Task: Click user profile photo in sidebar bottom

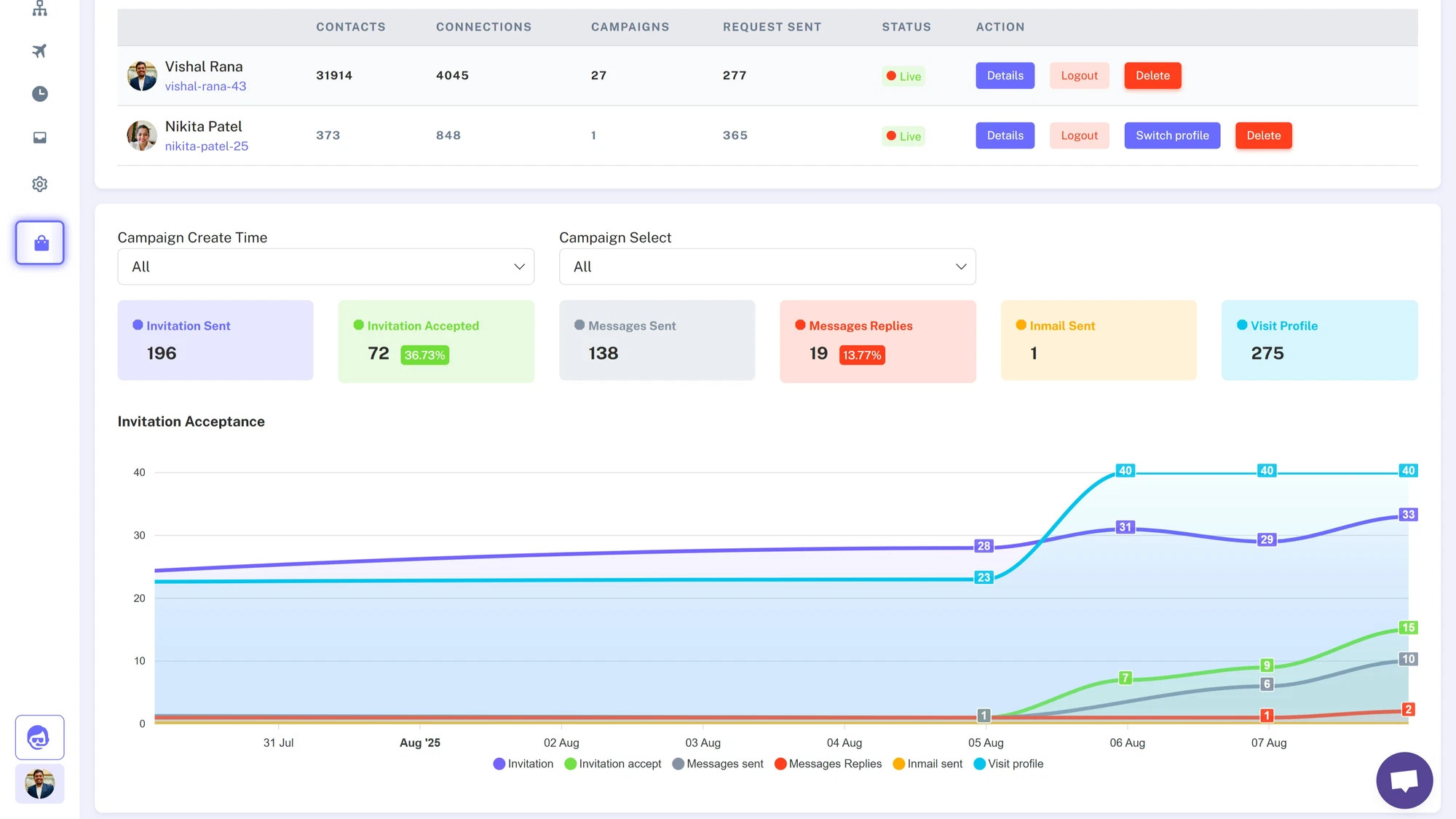Action: (x=39, y=784)
